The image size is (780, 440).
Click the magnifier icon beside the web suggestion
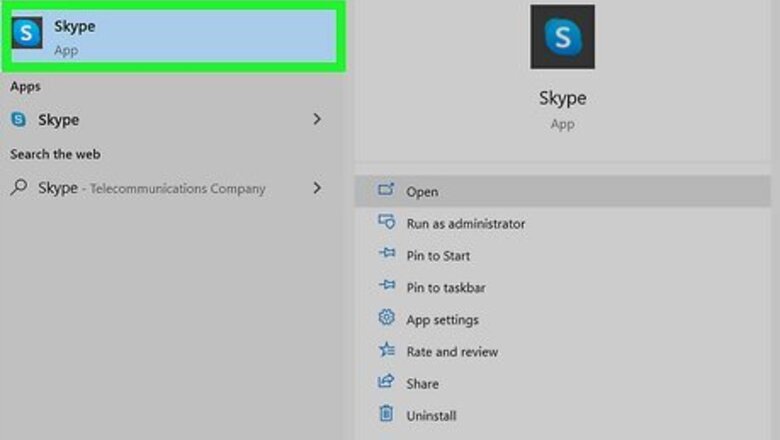[x=19, y=187]
